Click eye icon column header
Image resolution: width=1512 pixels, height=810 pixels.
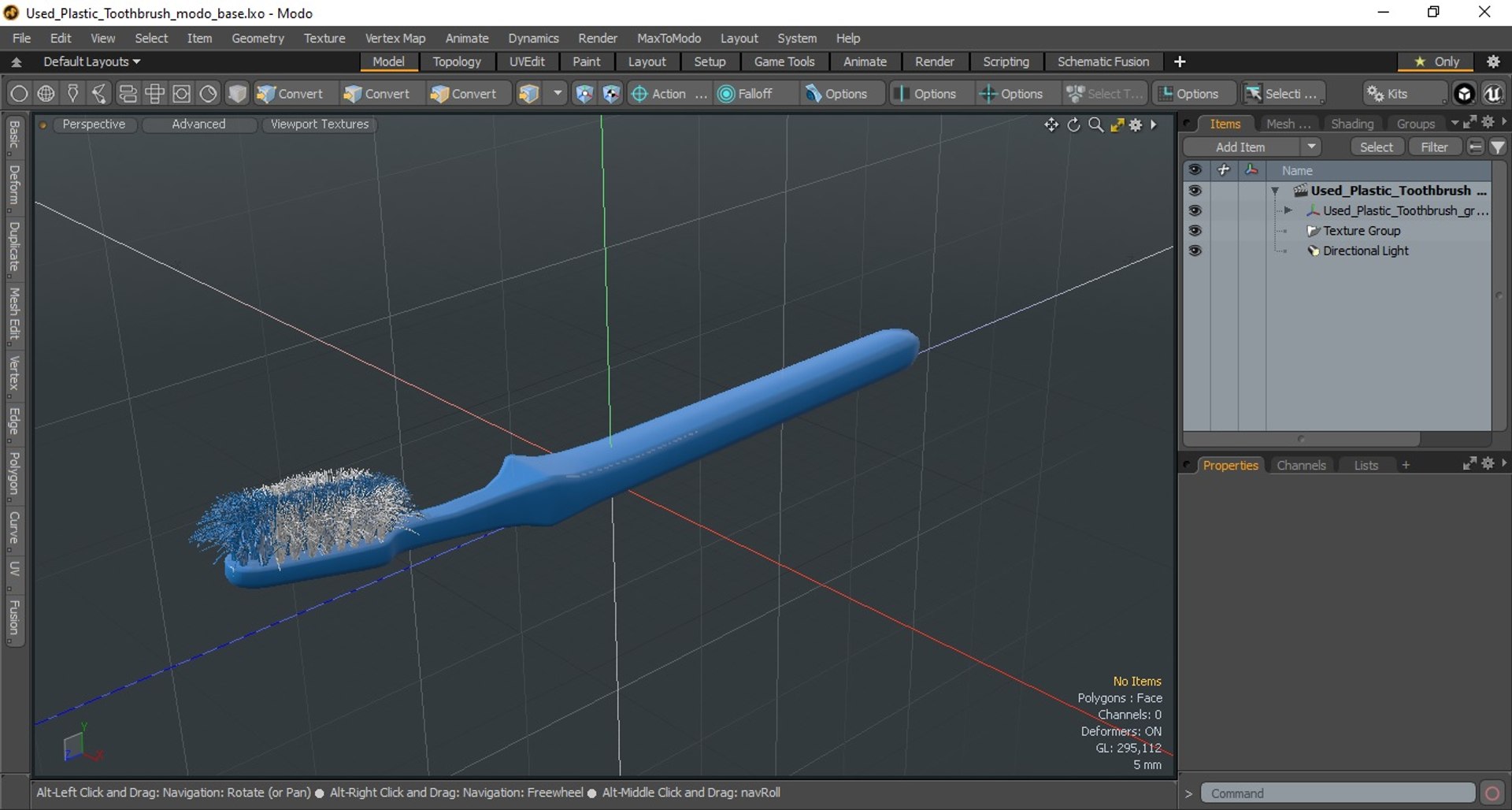1195,170
